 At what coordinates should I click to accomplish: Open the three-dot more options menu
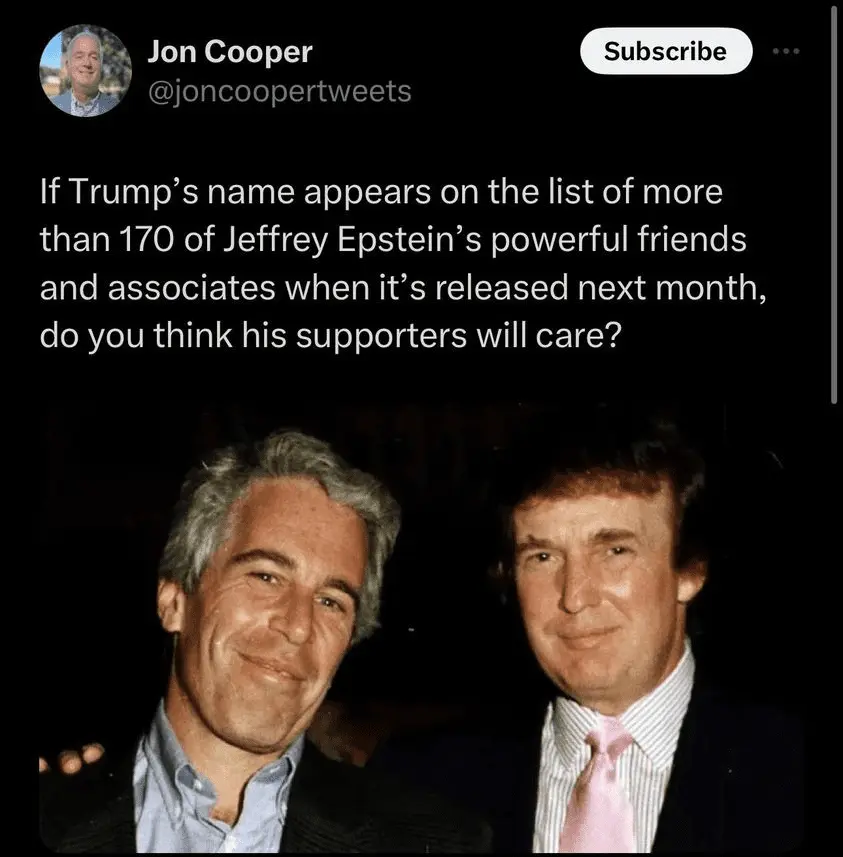(786, 51)
